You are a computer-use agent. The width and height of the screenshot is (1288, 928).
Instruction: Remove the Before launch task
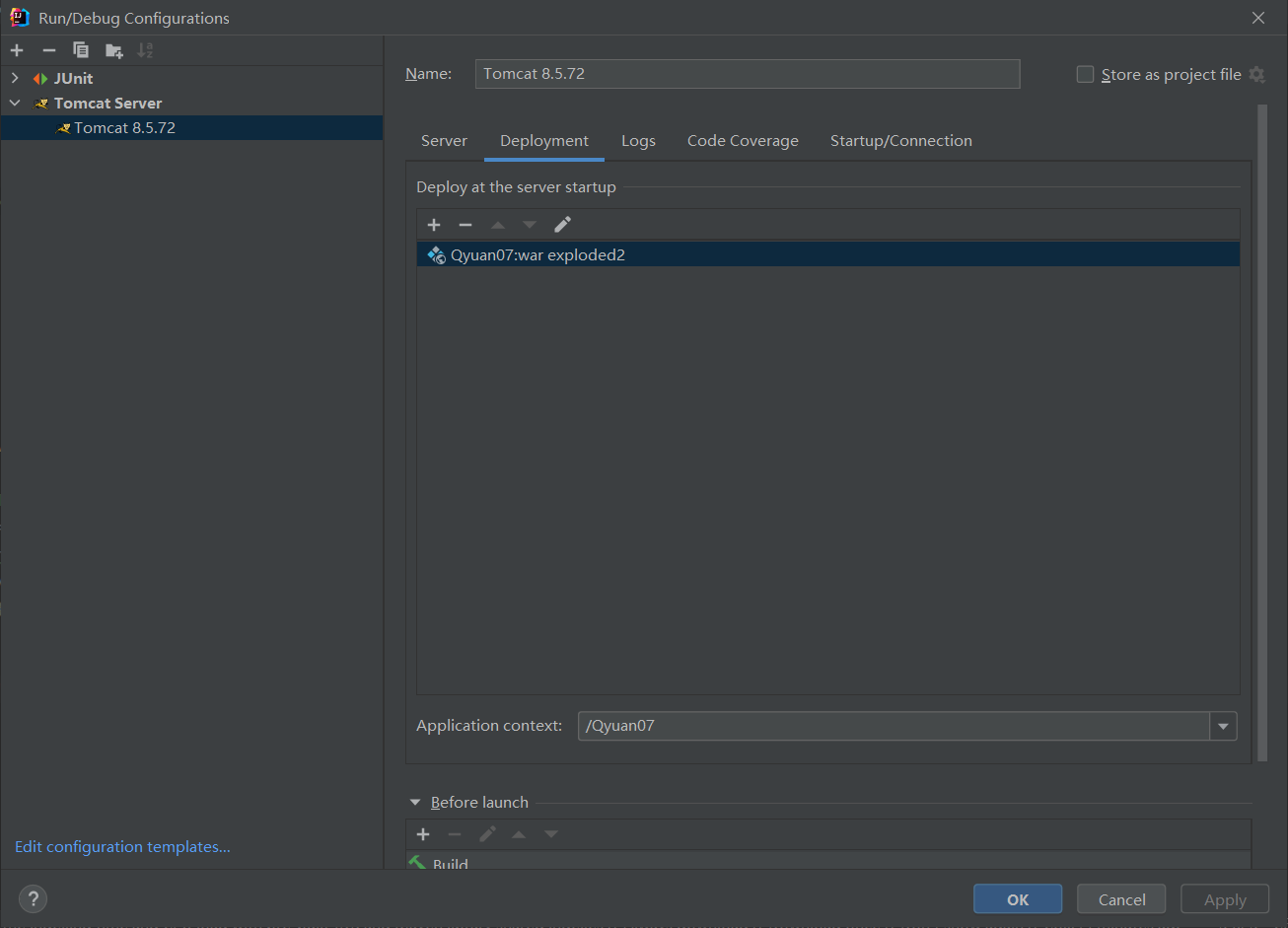click(455, 834)
